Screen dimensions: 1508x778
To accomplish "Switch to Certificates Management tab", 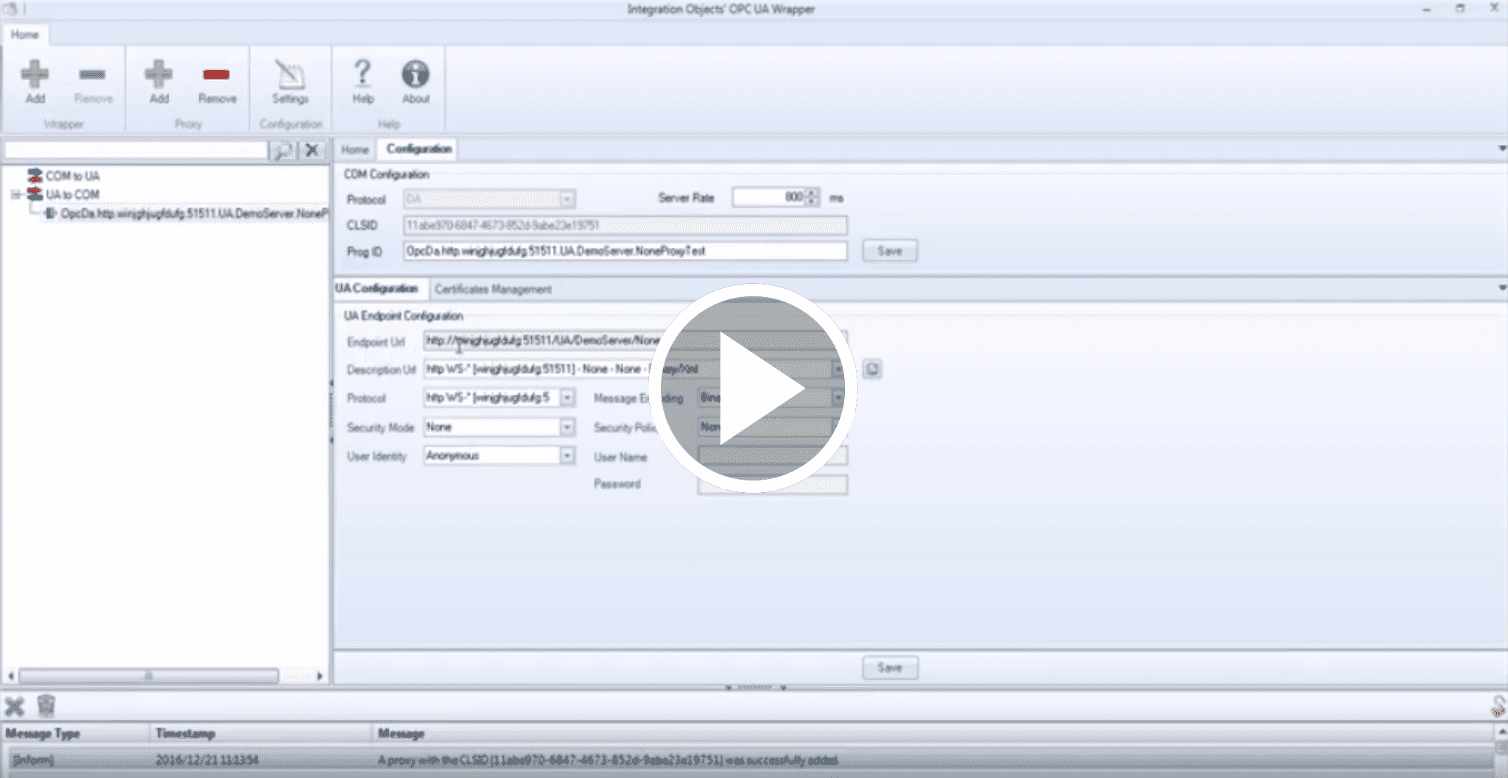I will (x=493, y=289).
